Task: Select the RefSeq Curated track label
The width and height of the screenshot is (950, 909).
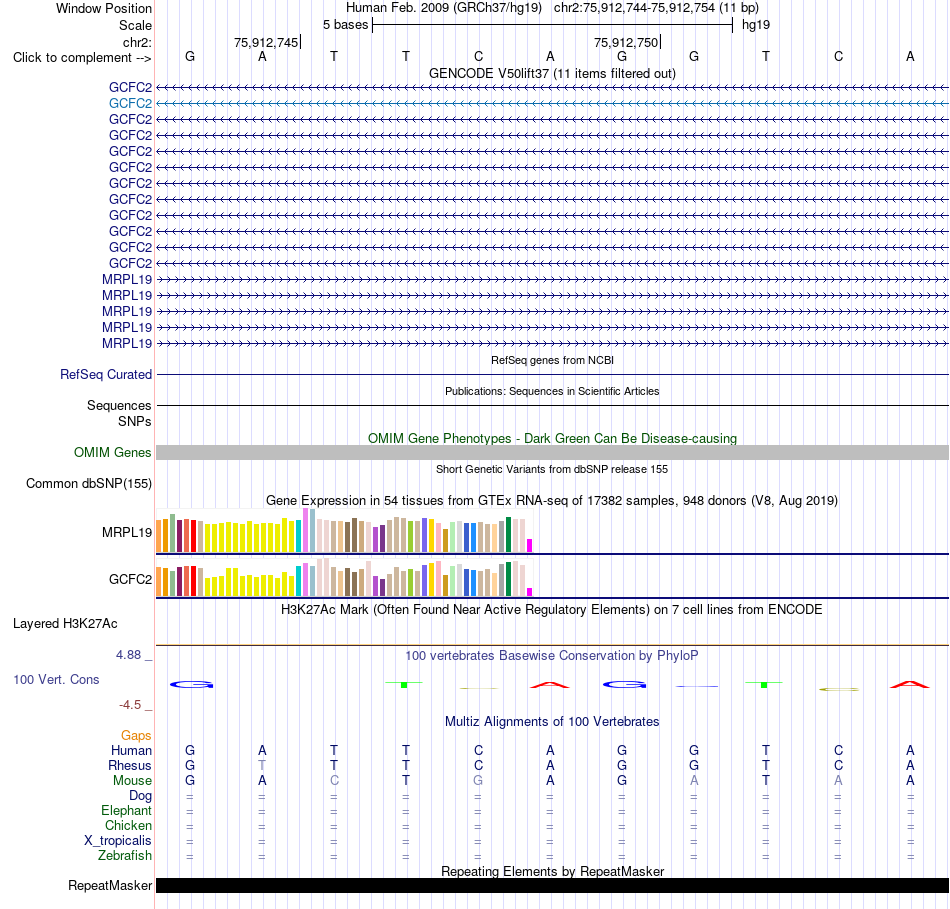Action: click(106, 375)
